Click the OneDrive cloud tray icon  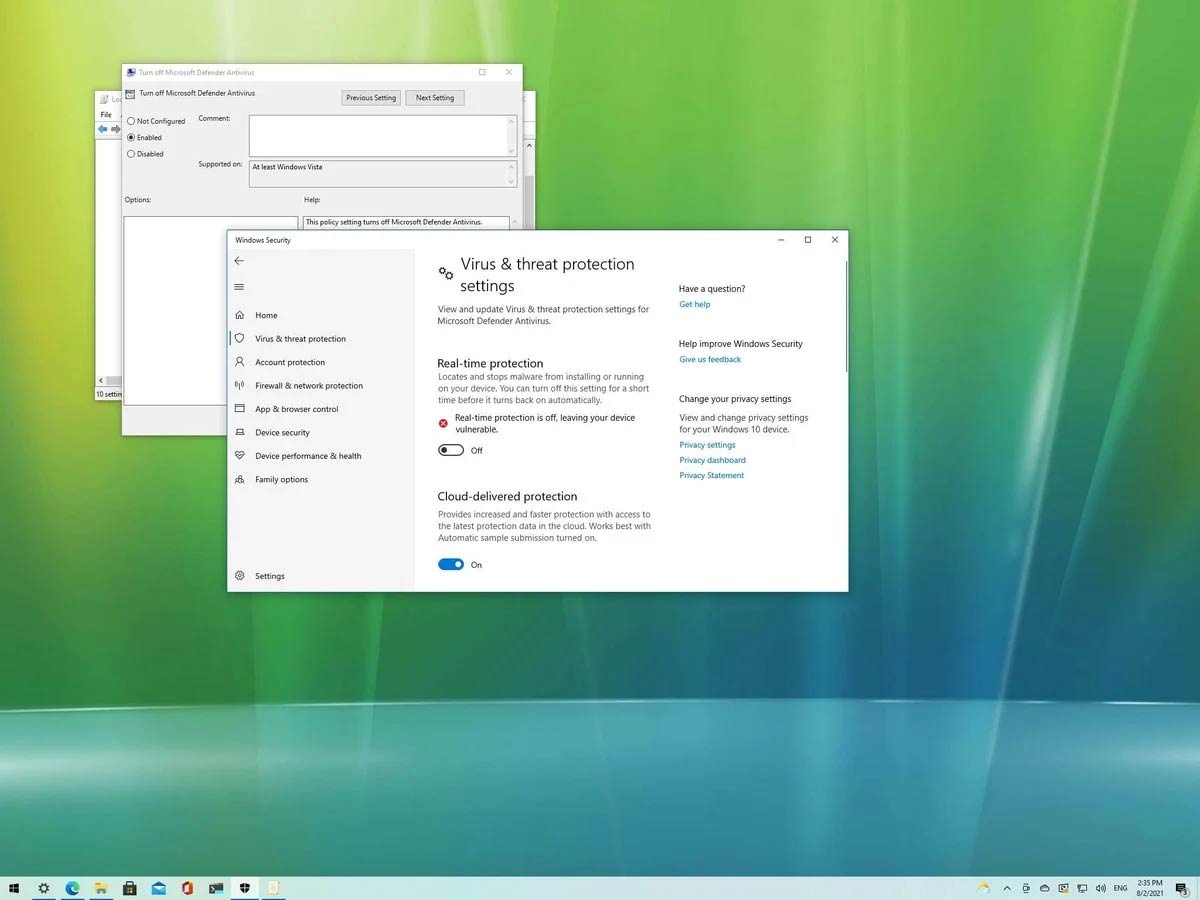(1045, 888)
